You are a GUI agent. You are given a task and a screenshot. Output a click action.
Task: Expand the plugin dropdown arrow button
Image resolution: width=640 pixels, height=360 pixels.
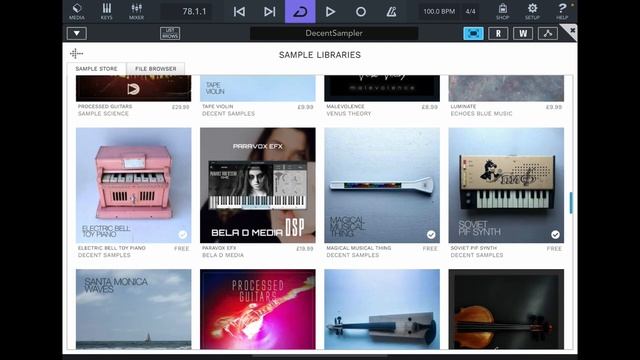(77, 33)
